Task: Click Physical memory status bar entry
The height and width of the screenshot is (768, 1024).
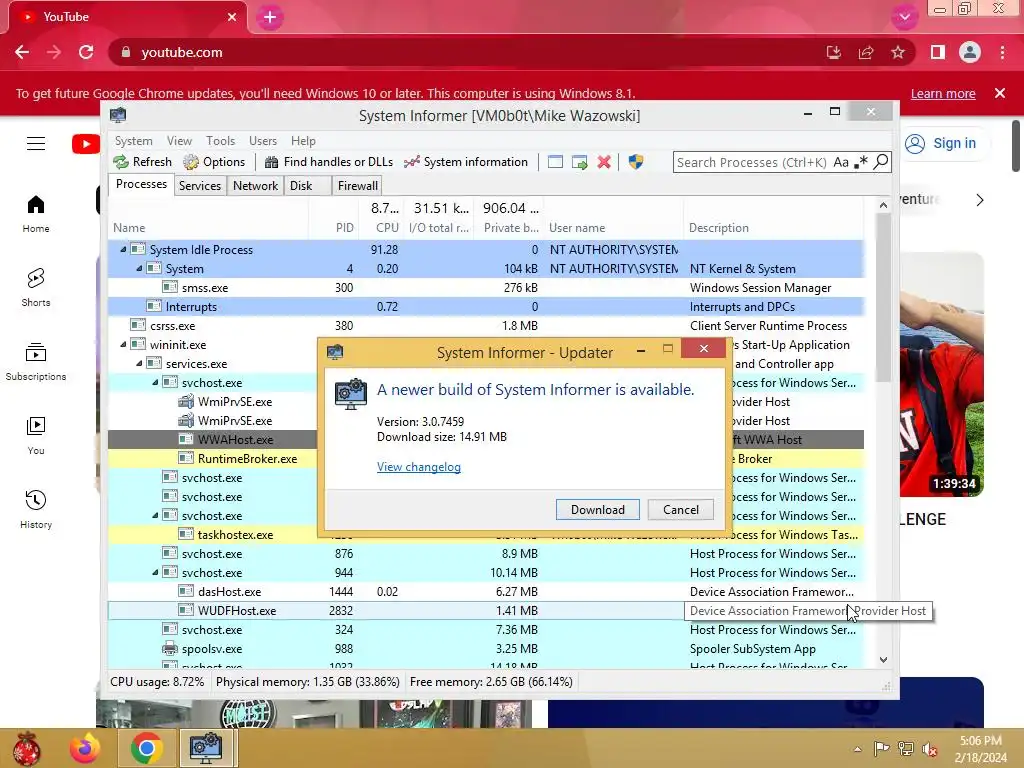Action: [x=308, y=682]
